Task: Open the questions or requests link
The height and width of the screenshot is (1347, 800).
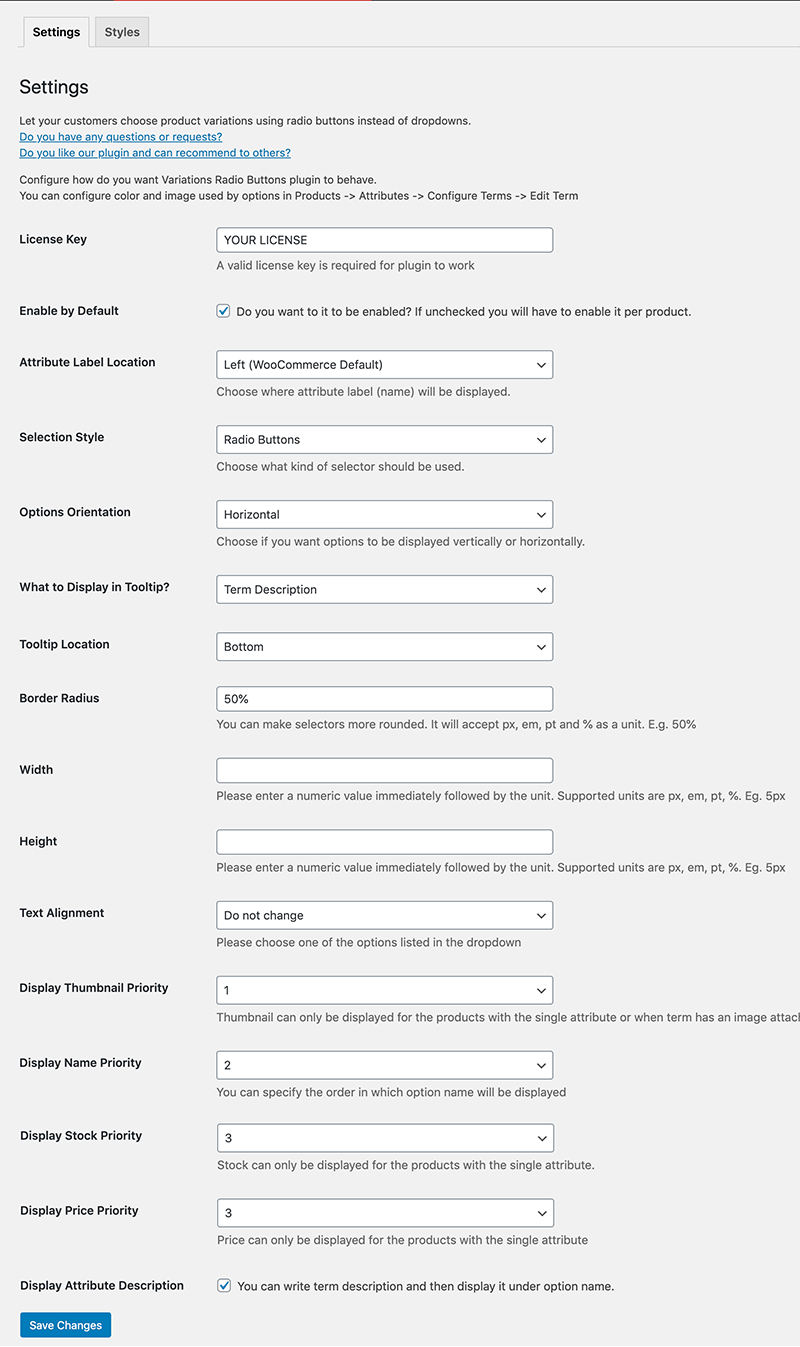Action: click(121, 137)
